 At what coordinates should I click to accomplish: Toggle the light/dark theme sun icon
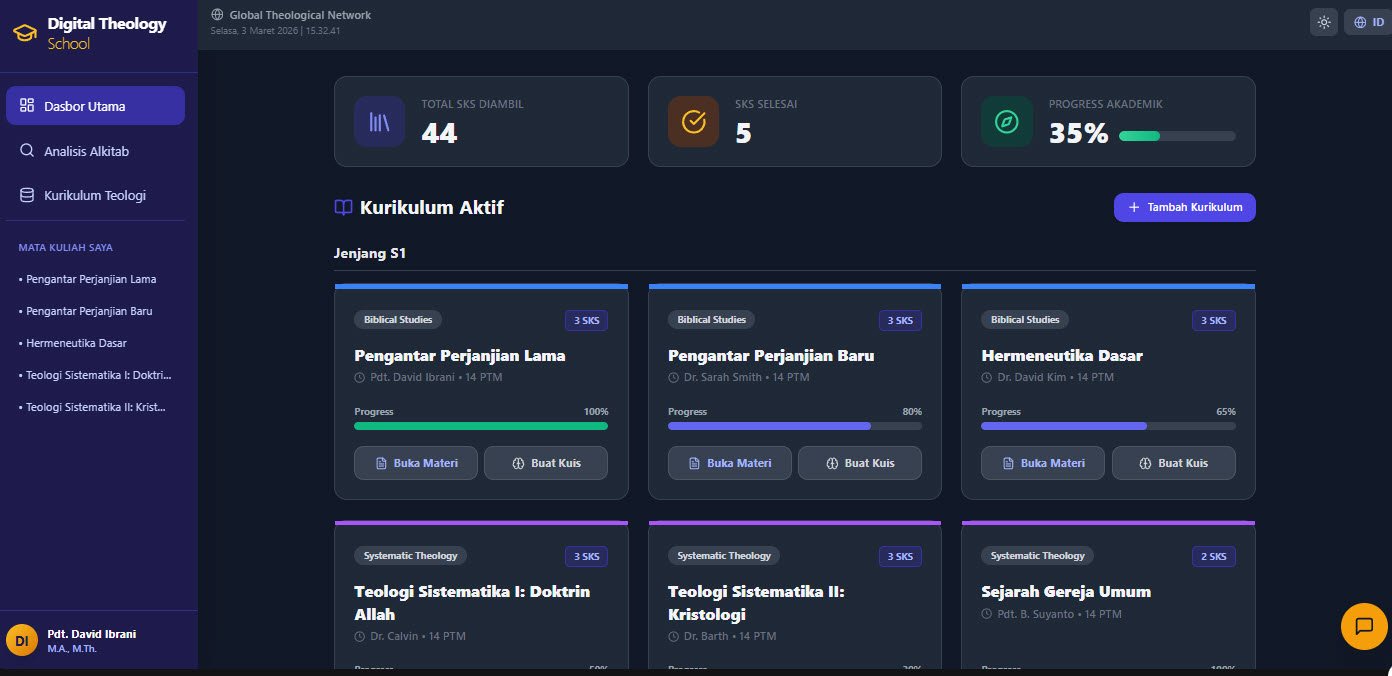coord(1324,22)
